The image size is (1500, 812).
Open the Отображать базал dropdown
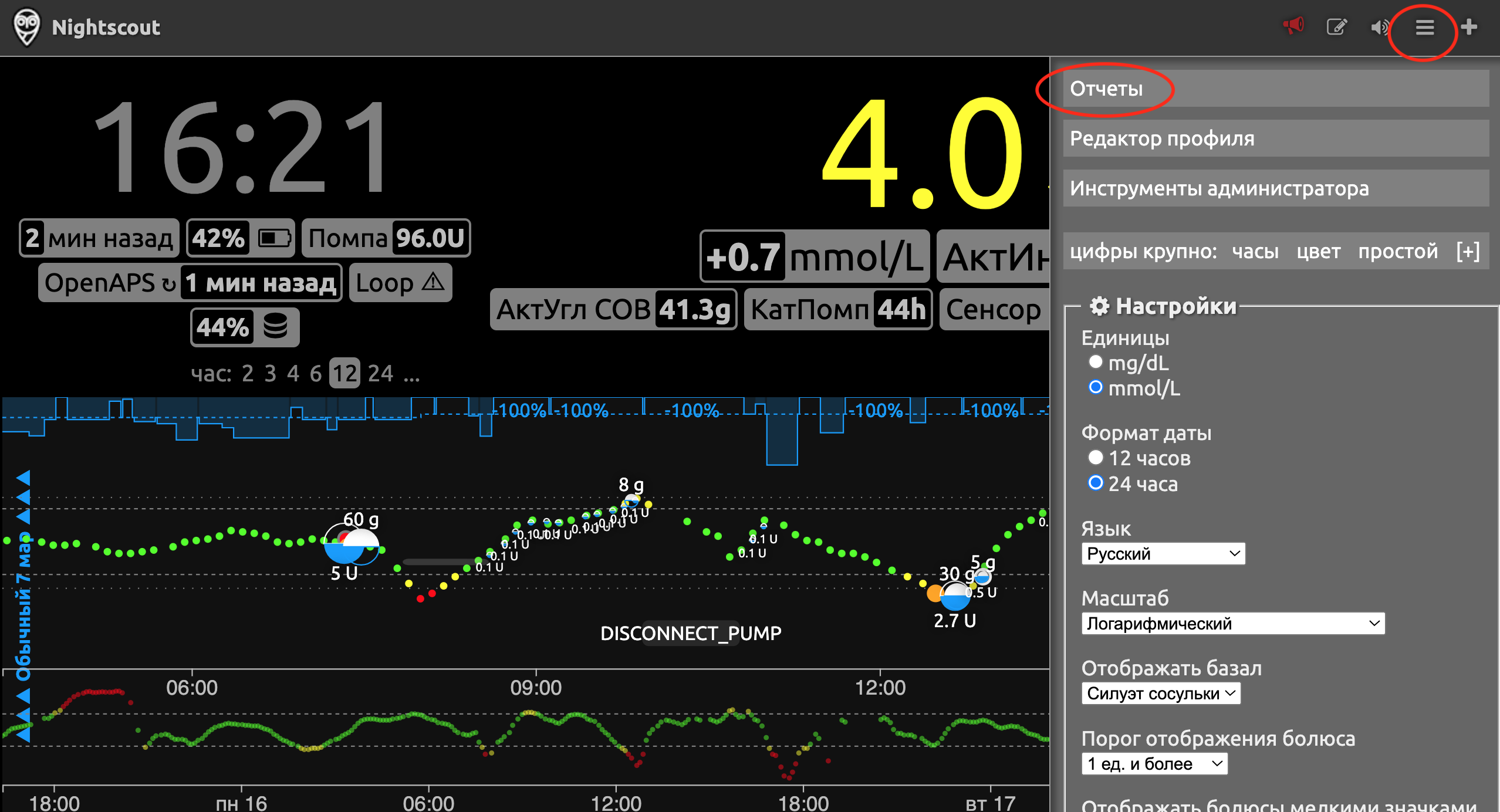pos(1161,693)
